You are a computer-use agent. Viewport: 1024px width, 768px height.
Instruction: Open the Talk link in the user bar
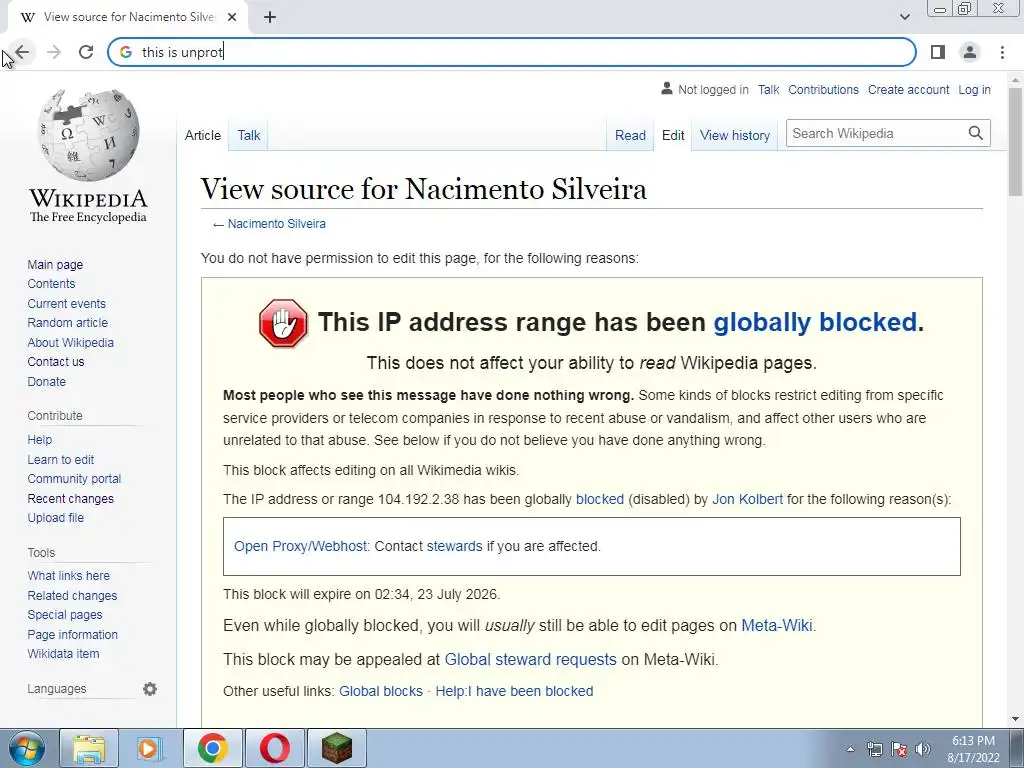coord(769,89)
